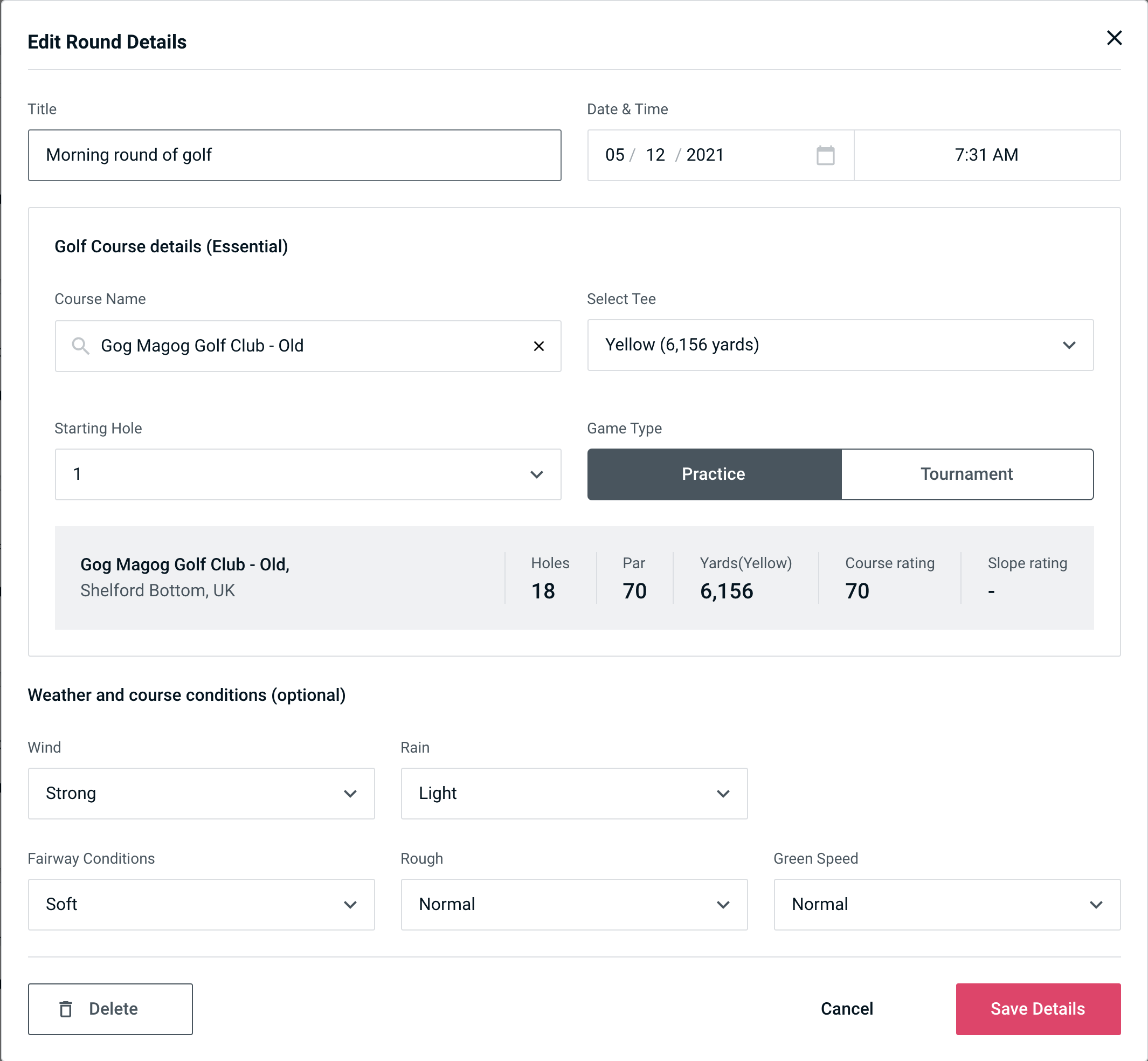Select starting hole from hole dropdown

[x=308, y=474]
